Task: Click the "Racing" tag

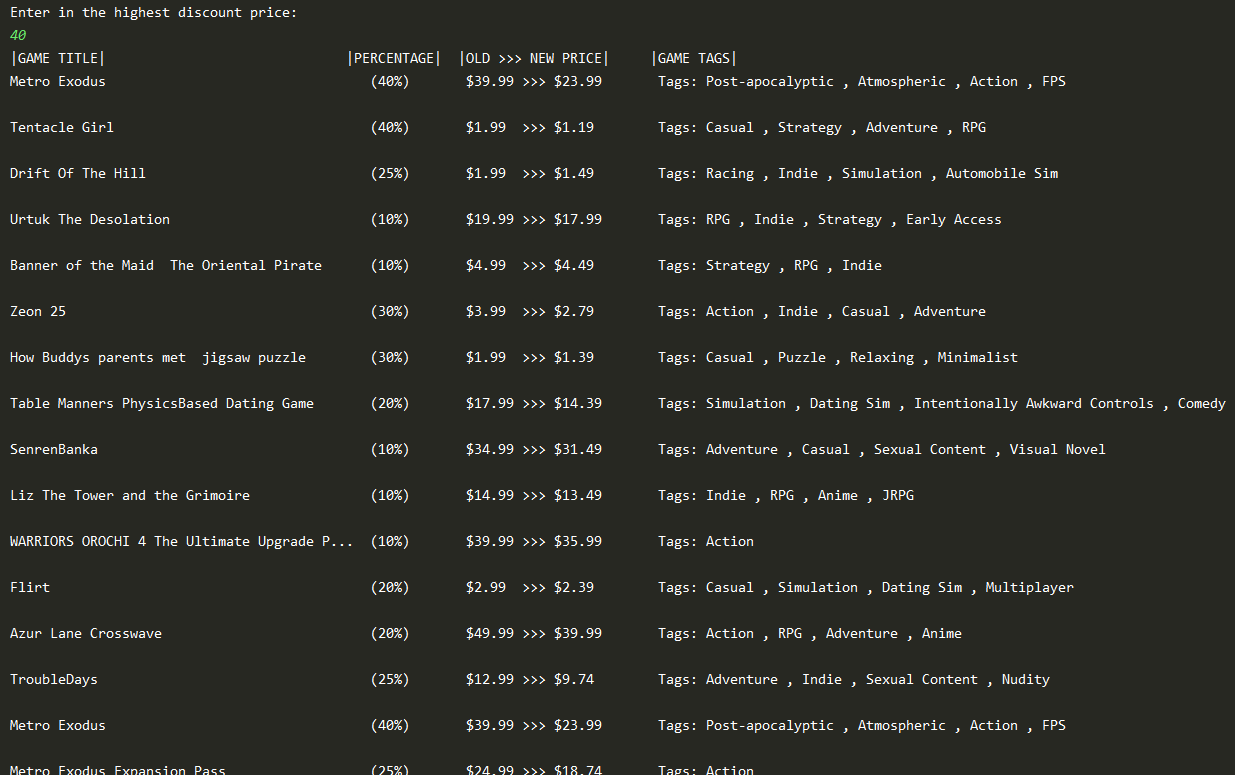Action: pyautogui.click(x=730, y=173)
